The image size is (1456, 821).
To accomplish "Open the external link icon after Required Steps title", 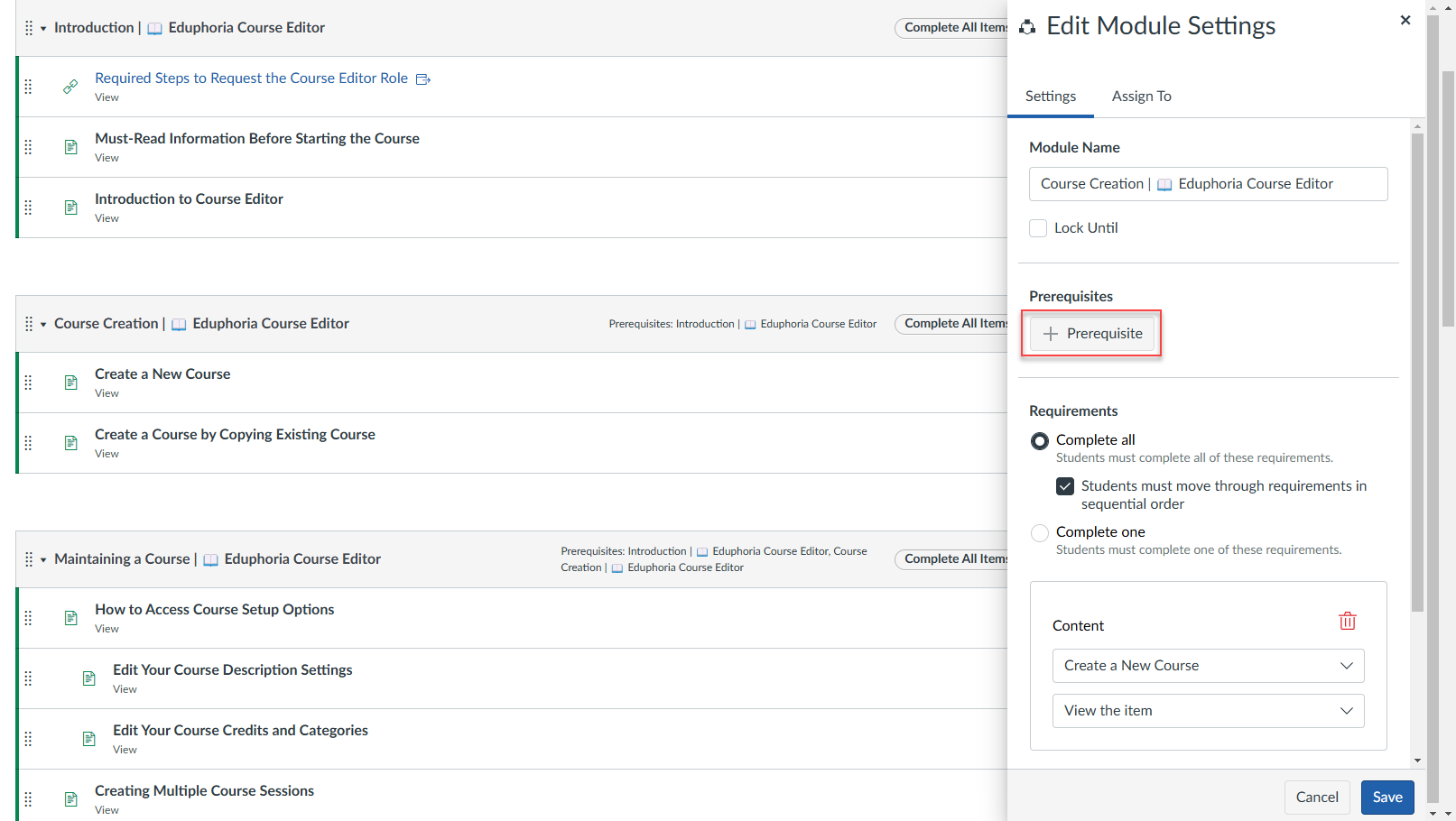I will coord(422,78).
